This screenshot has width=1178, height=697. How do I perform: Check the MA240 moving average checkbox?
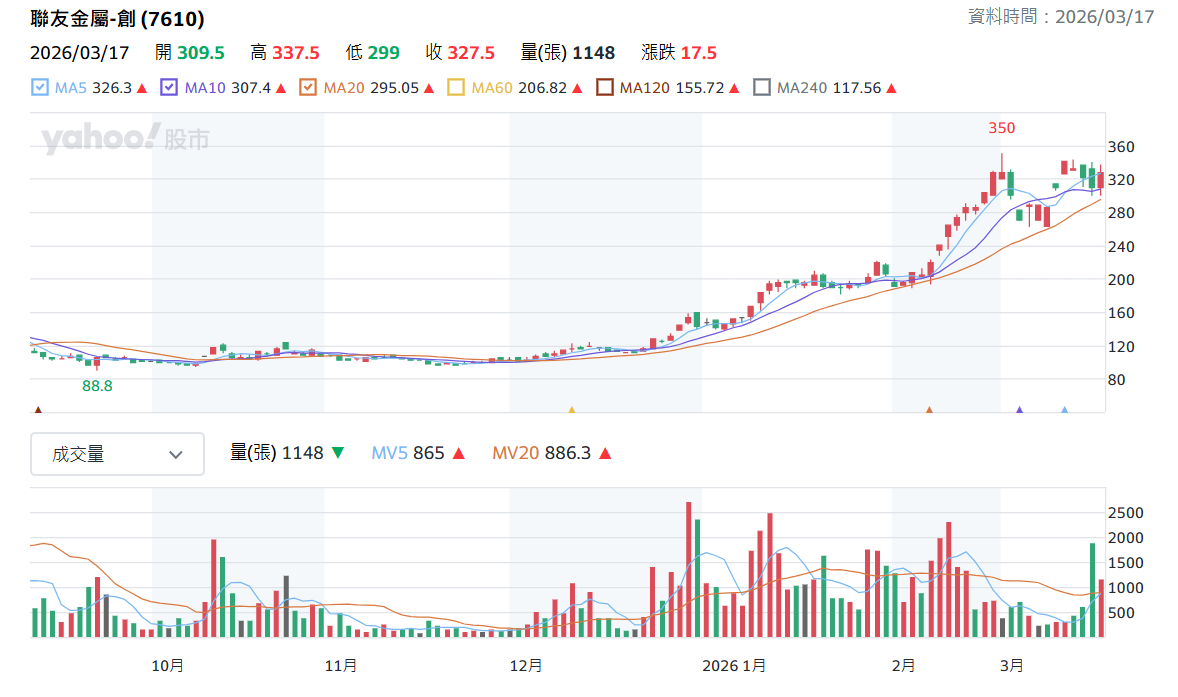762,88
